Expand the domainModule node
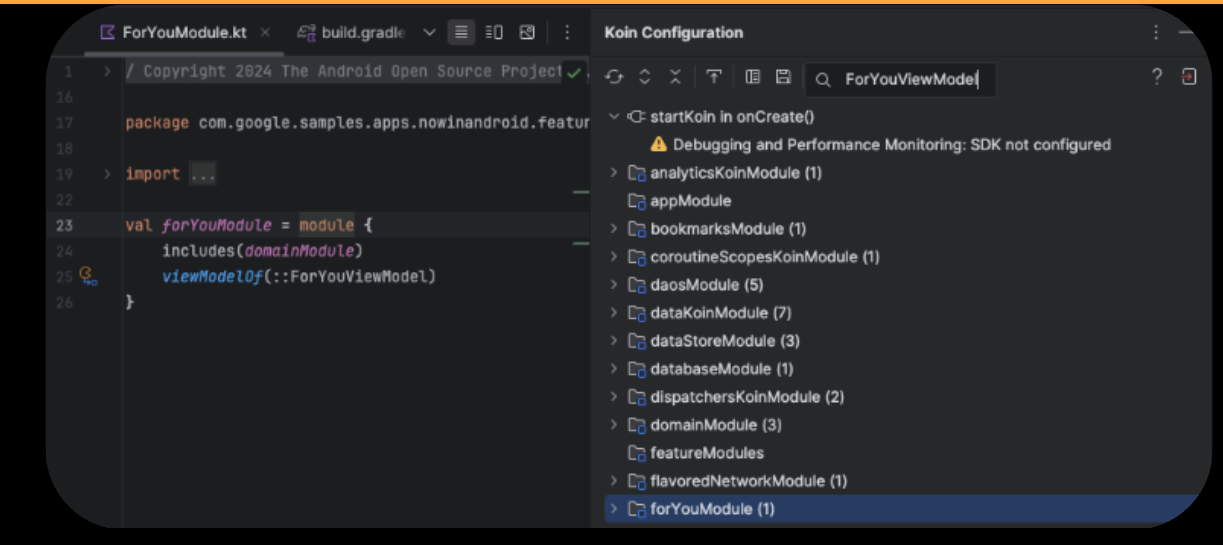This screenshot has width=1223, height=545. [614, 425]
